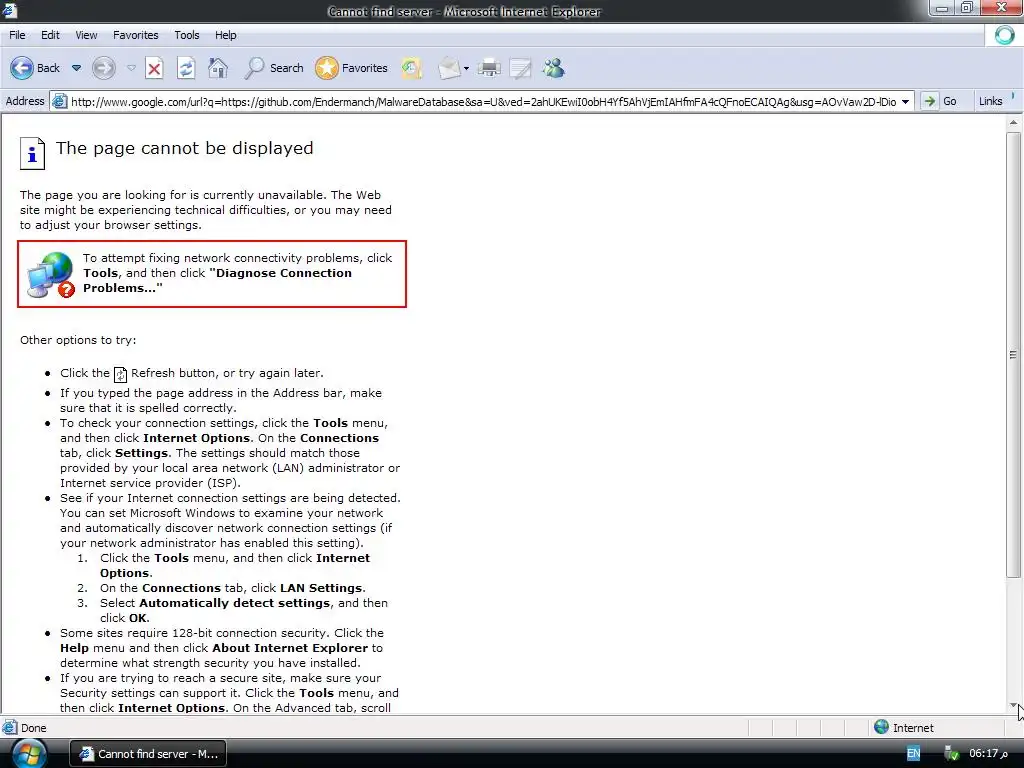Open the View menu
1024x768 pixels.
86,35
